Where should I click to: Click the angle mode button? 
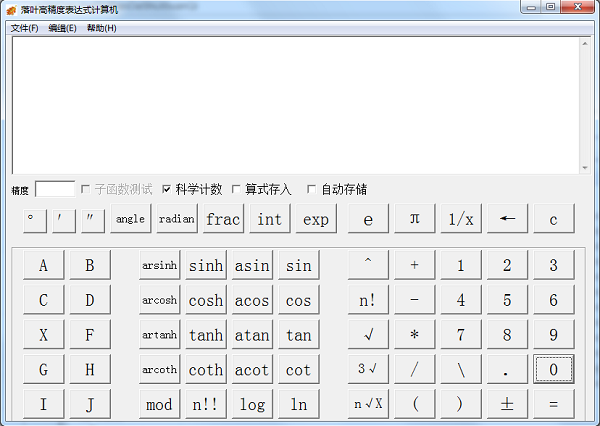[x=130, y=219]
